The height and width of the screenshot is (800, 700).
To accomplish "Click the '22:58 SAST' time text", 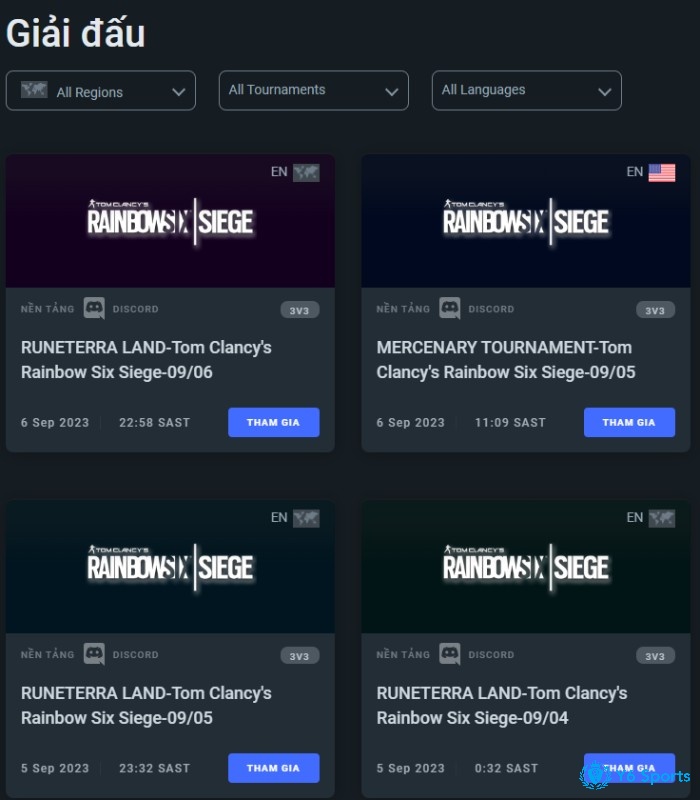I will [155, 422].
